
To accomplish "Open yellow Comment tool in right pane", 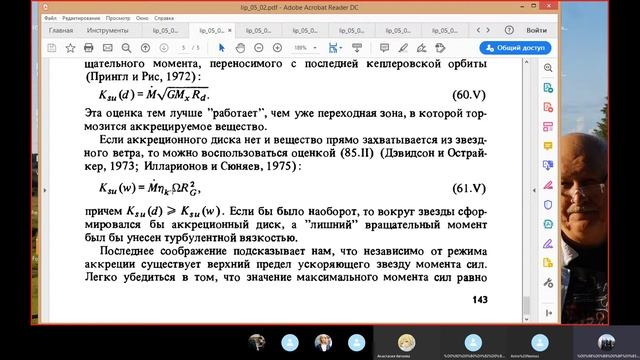I will click(x=548, y=146).
